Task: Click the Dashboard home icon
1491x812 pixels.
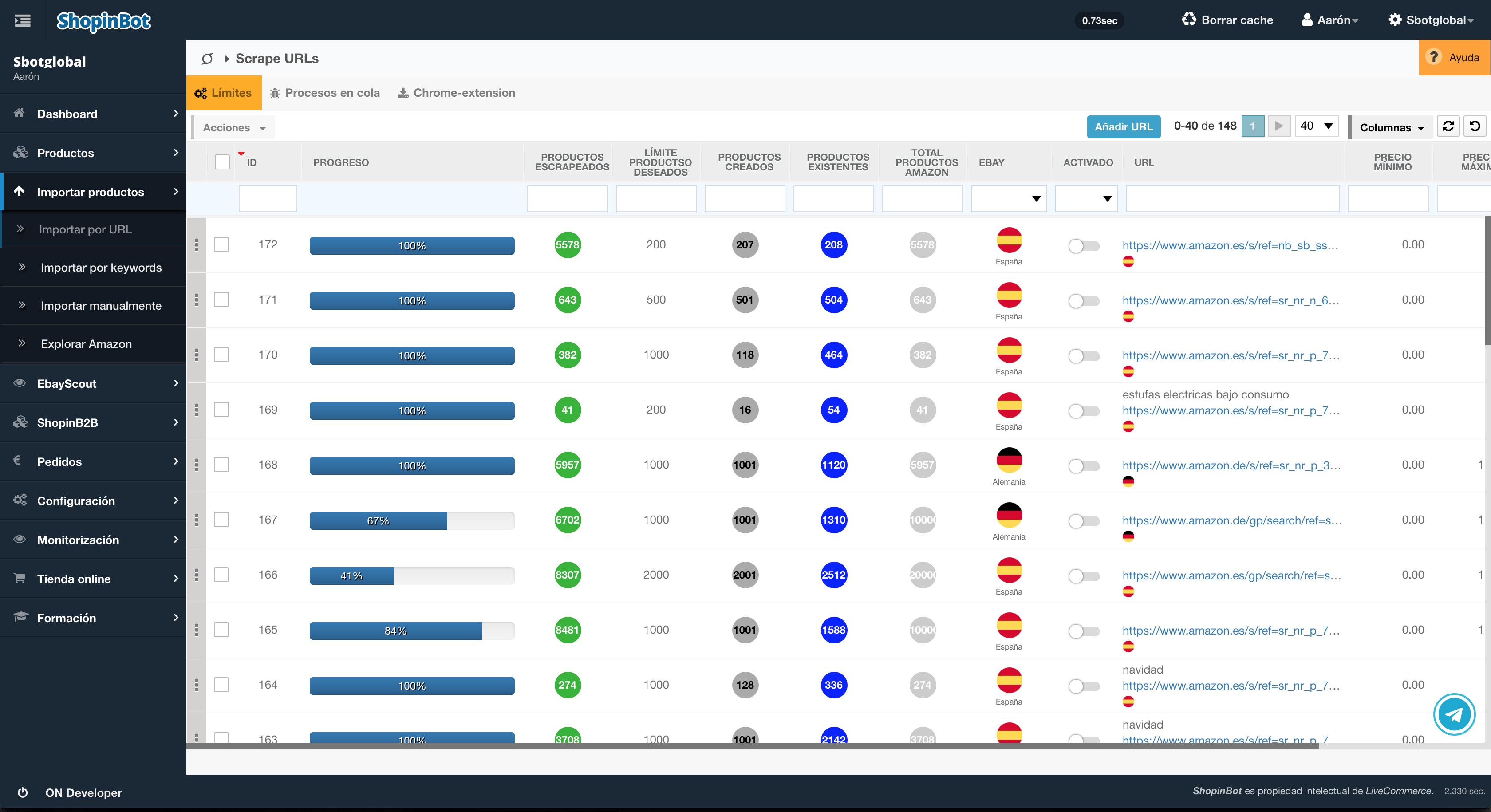Action: 20,113
